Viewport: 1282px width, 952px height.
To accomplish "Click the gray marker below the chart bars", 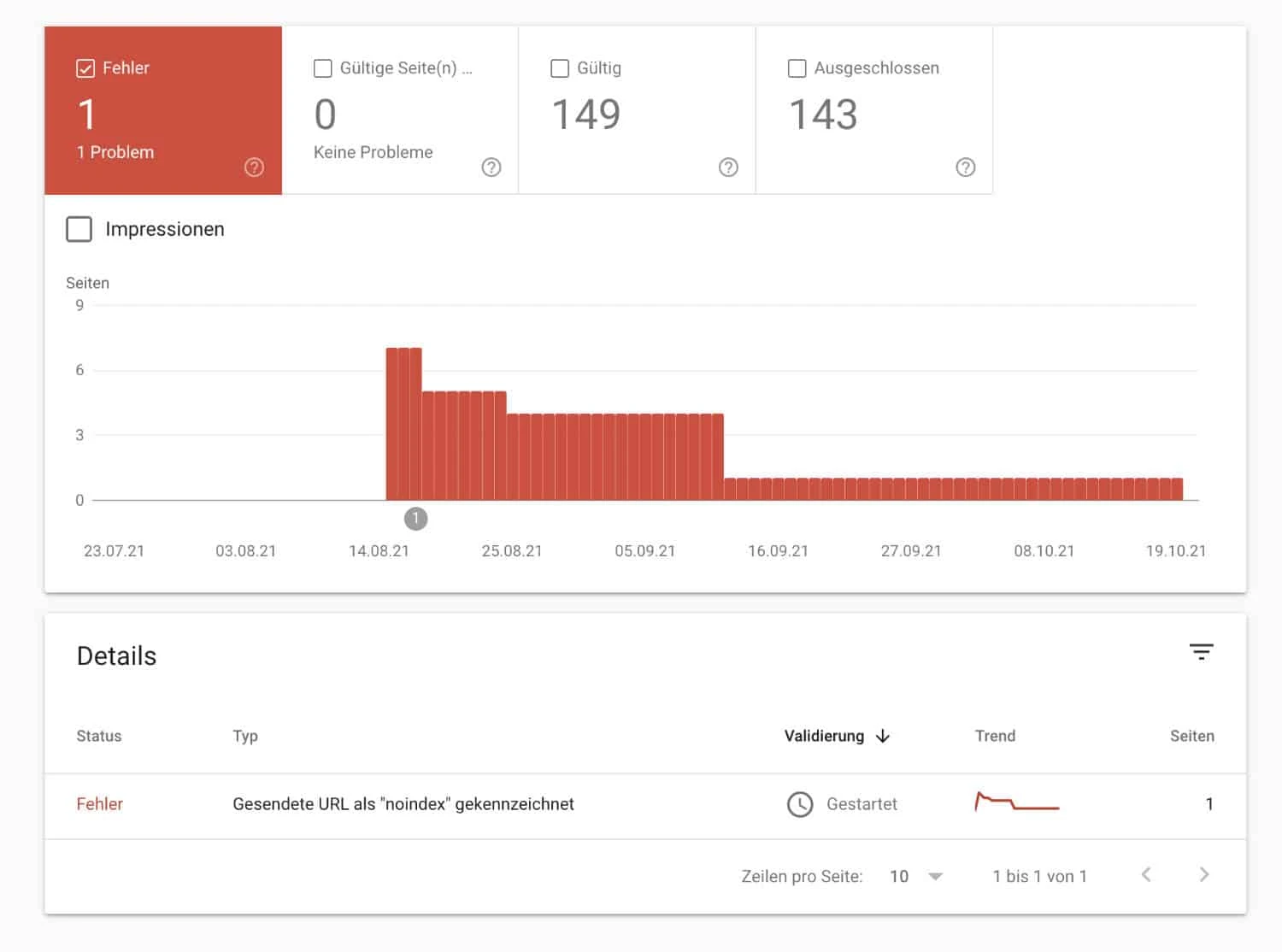I will click(416, 518).
